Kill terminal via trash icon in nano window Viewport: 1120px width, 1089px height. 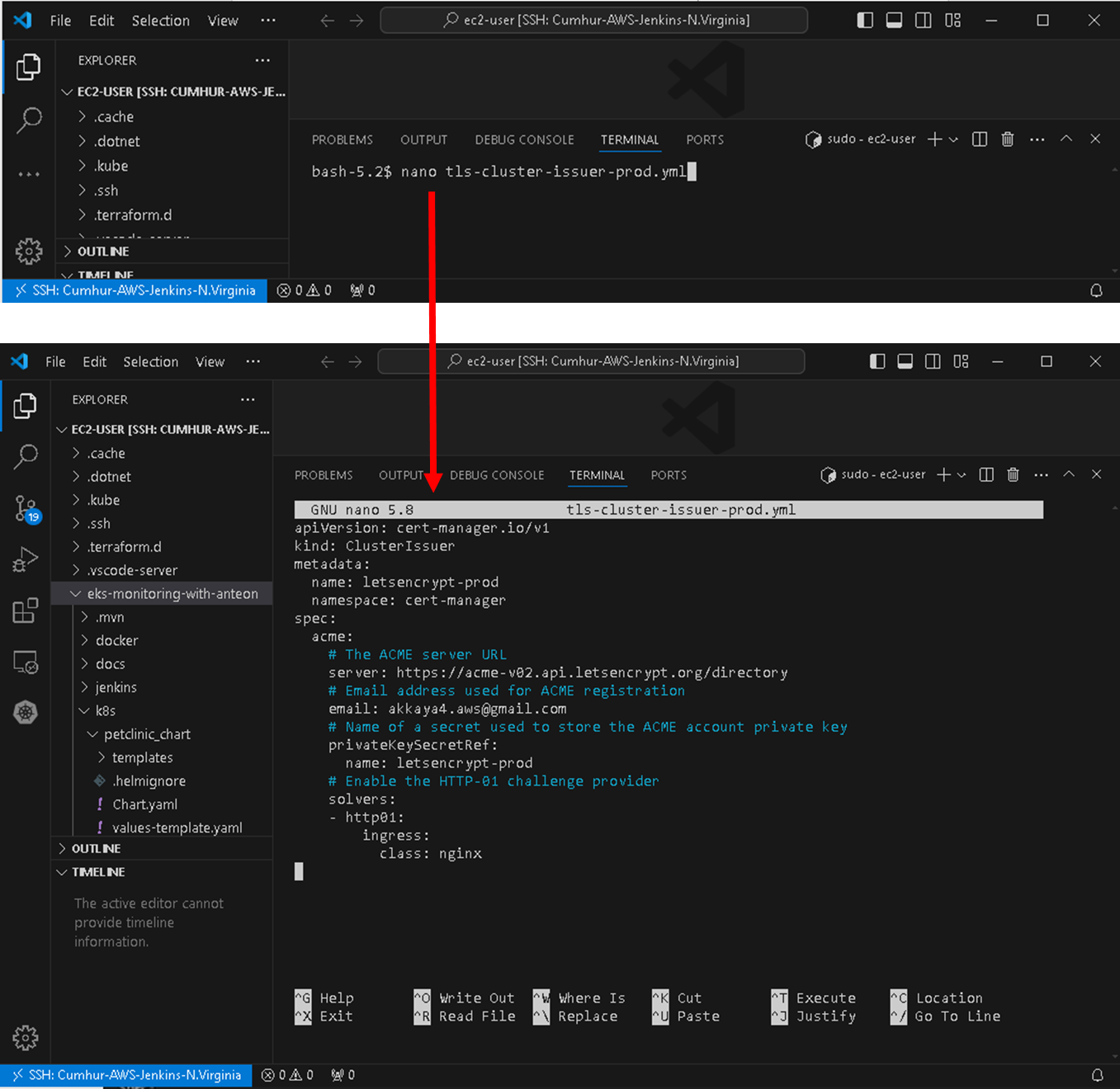pyautogui.click(x=1013, y=474)
